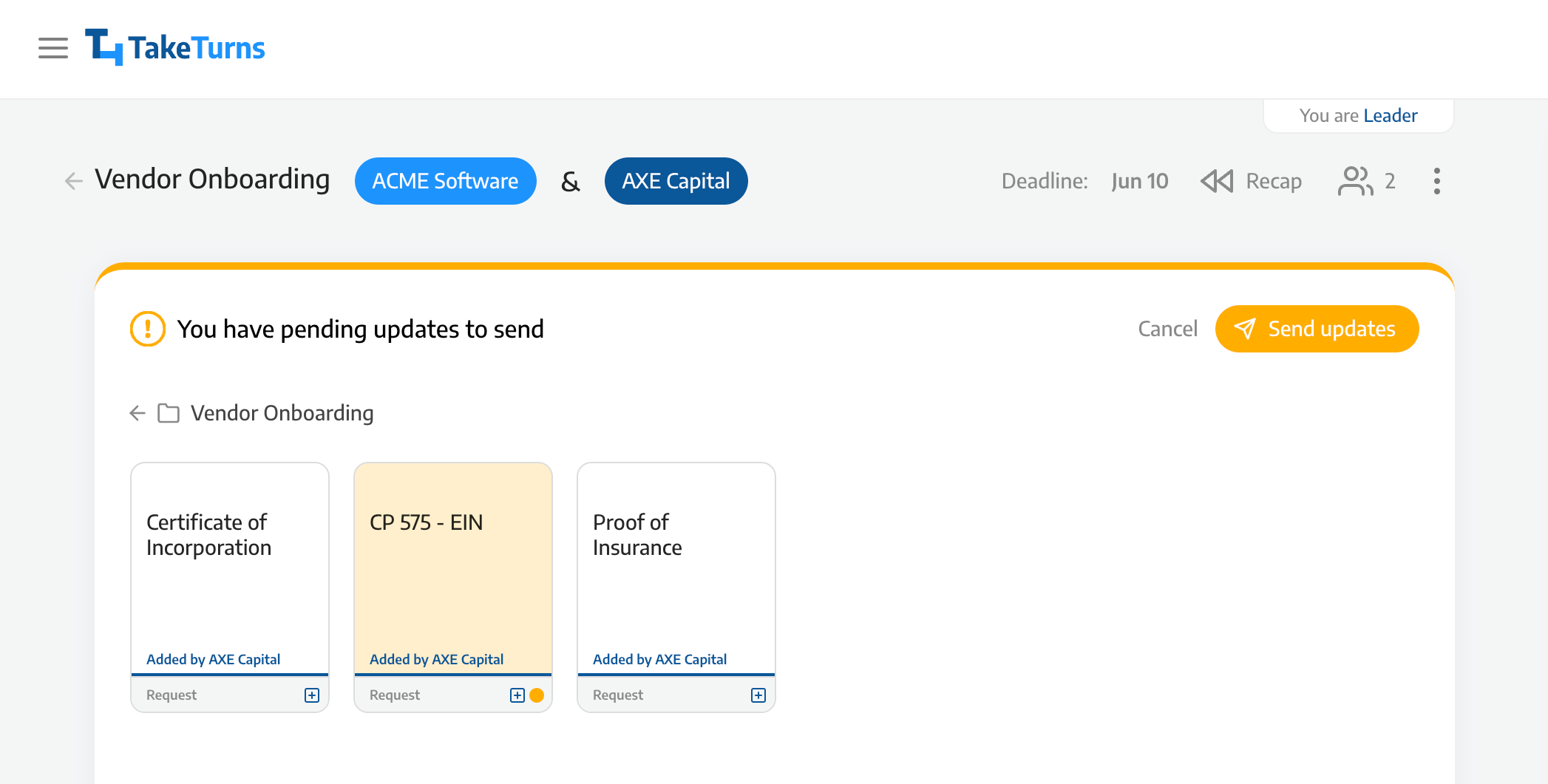Click orange pending dot on CP 575 card
This screenshot has height=784, width=1548.
coord(537,695)
